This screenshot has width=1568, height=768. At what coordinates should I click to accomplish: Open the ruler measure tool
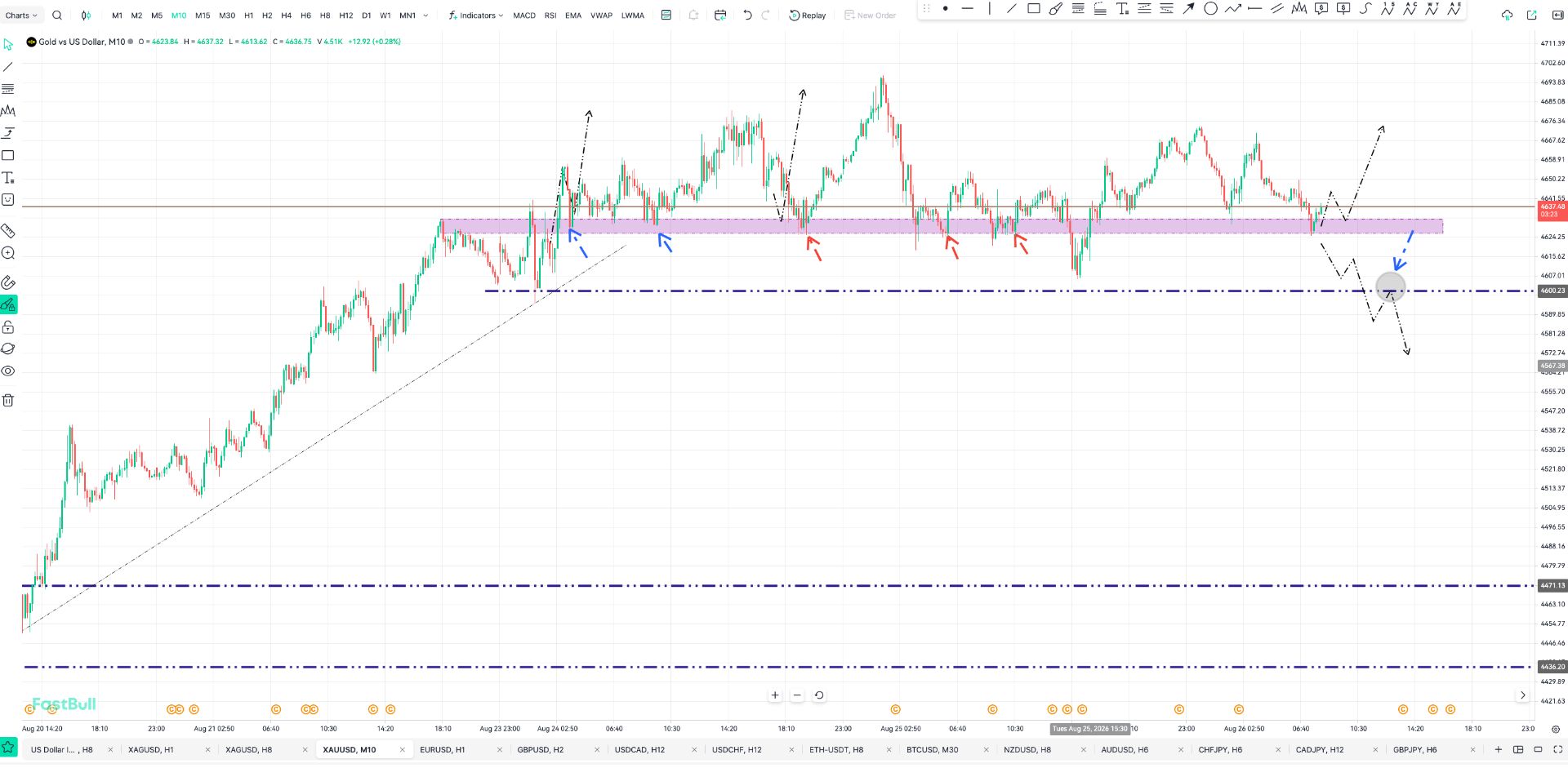(x=8, y=231)
